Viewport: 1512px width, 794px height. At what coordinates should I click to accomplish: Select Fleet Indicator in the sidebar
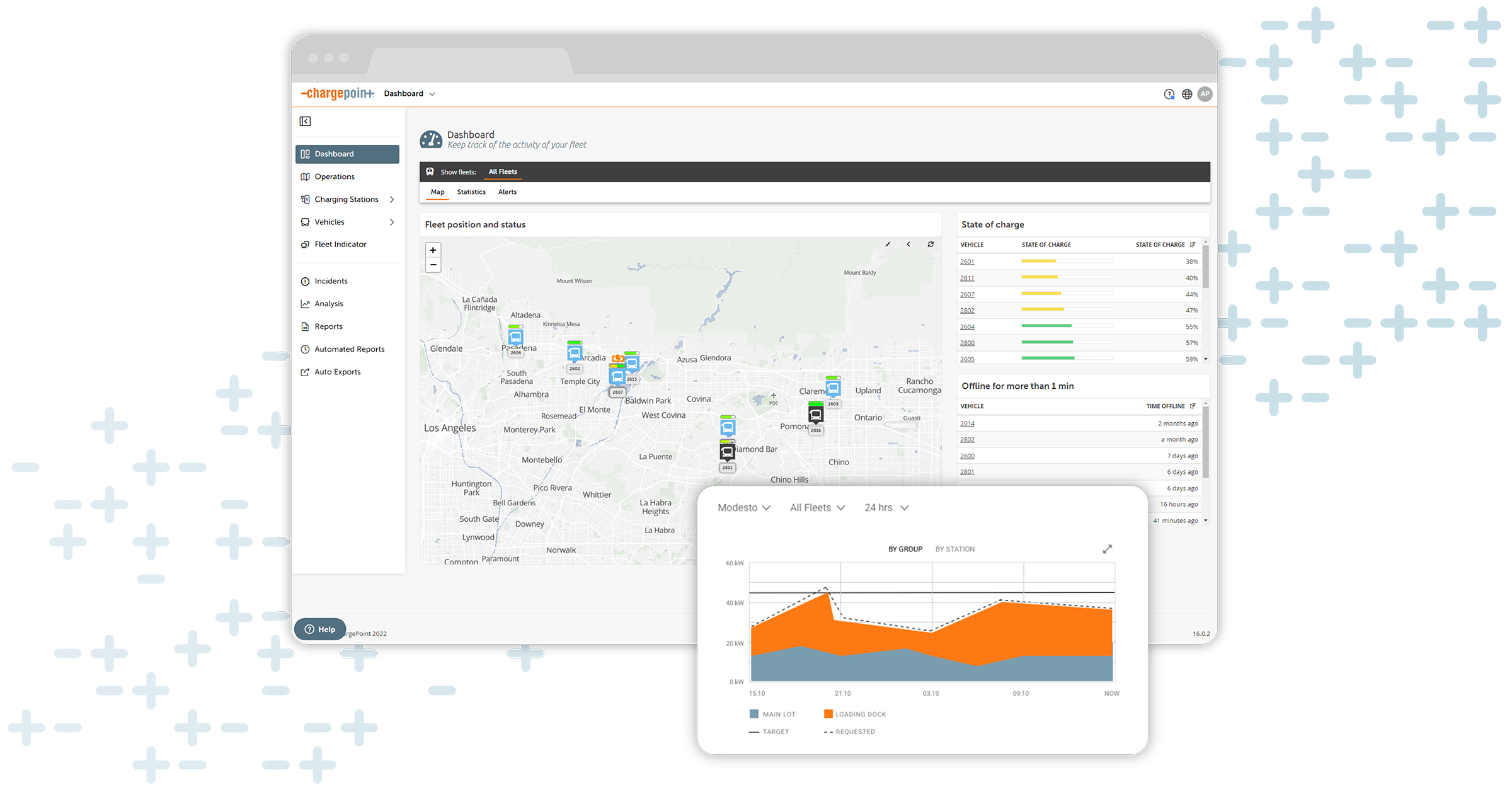341,244
